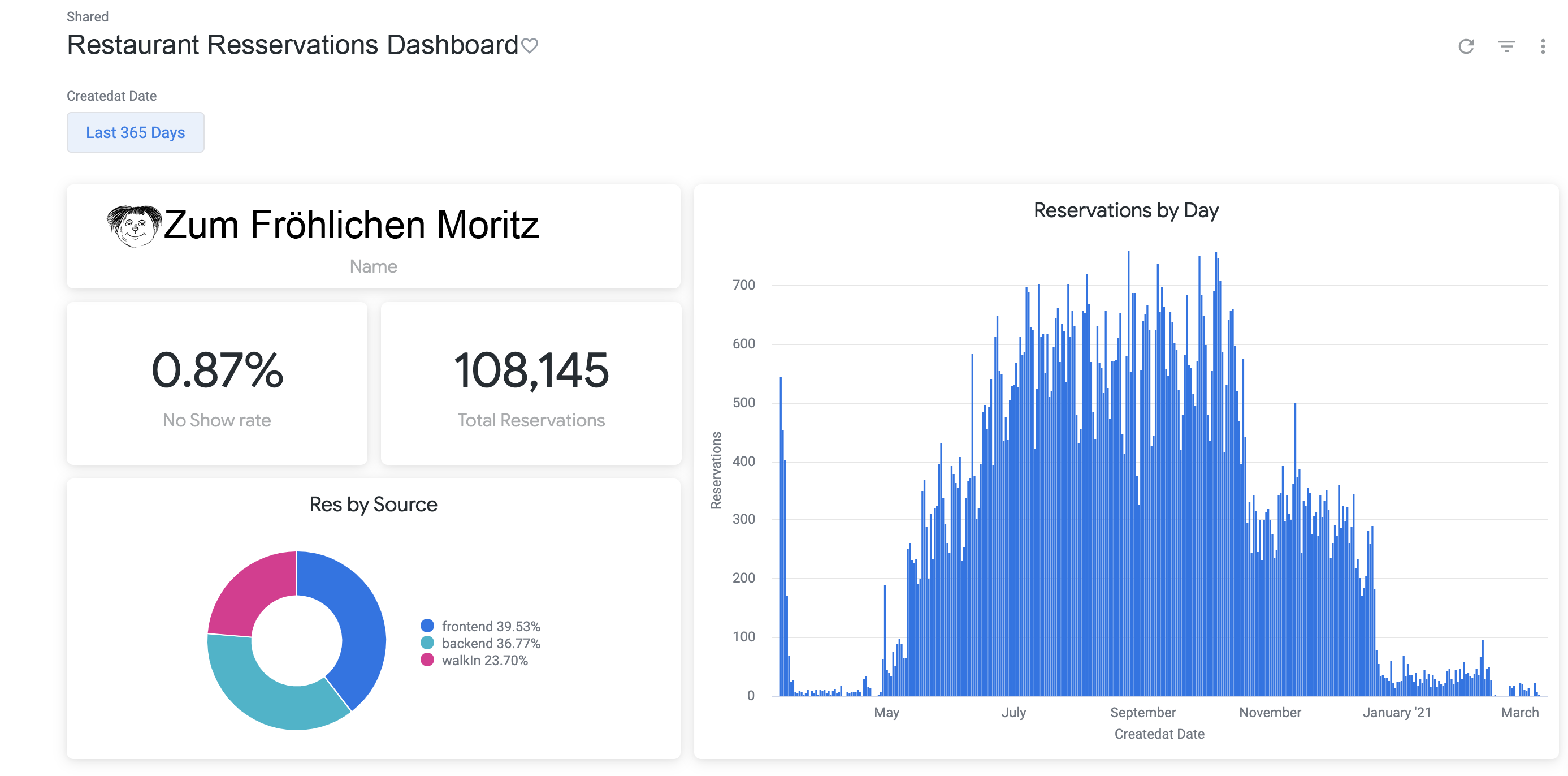Open the Last 365 Days filter
Viewport: 1568px width, 776px height.
tap(135, 132)
